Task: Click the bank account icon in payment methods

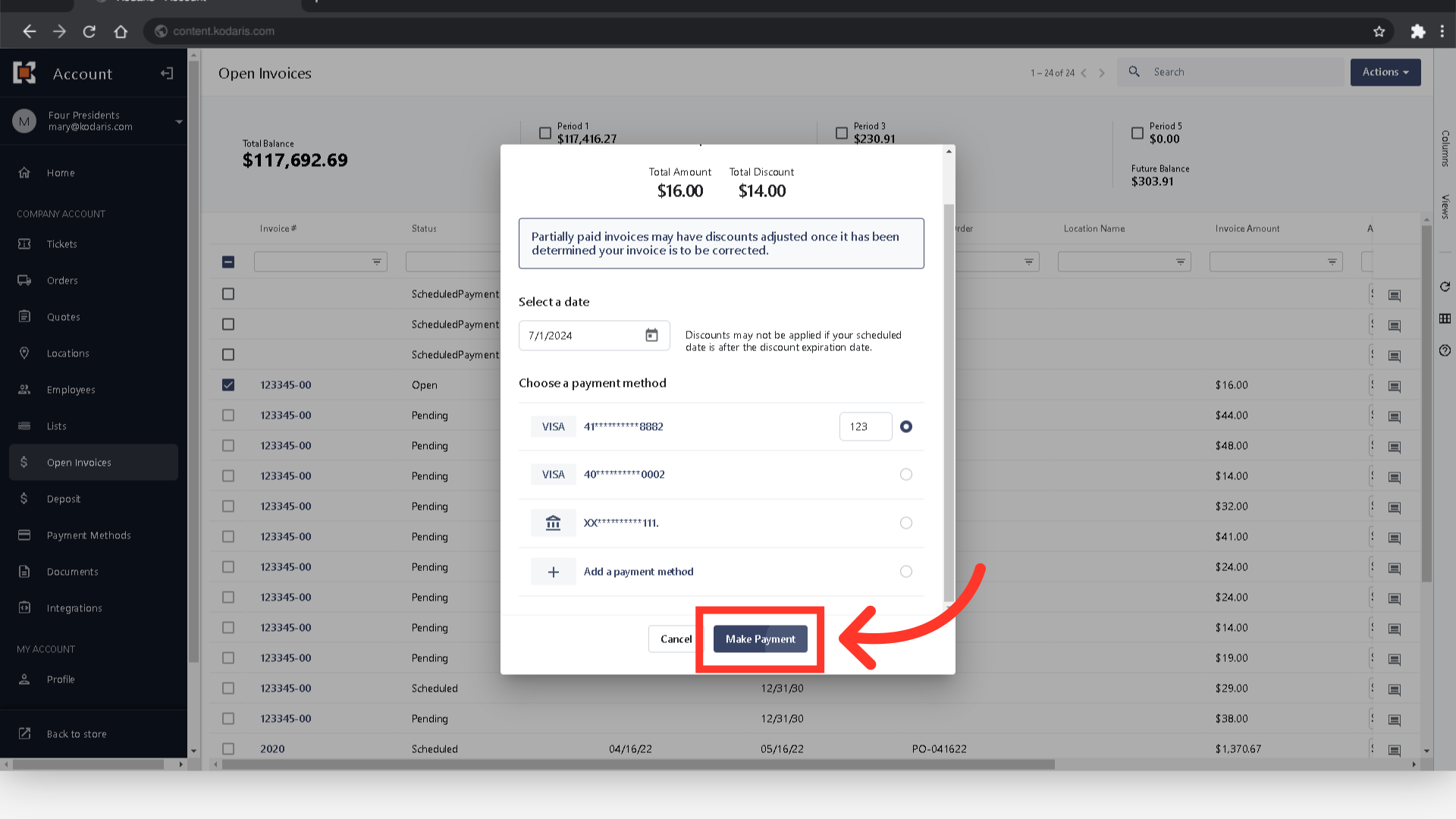Action: coord(553,522)
